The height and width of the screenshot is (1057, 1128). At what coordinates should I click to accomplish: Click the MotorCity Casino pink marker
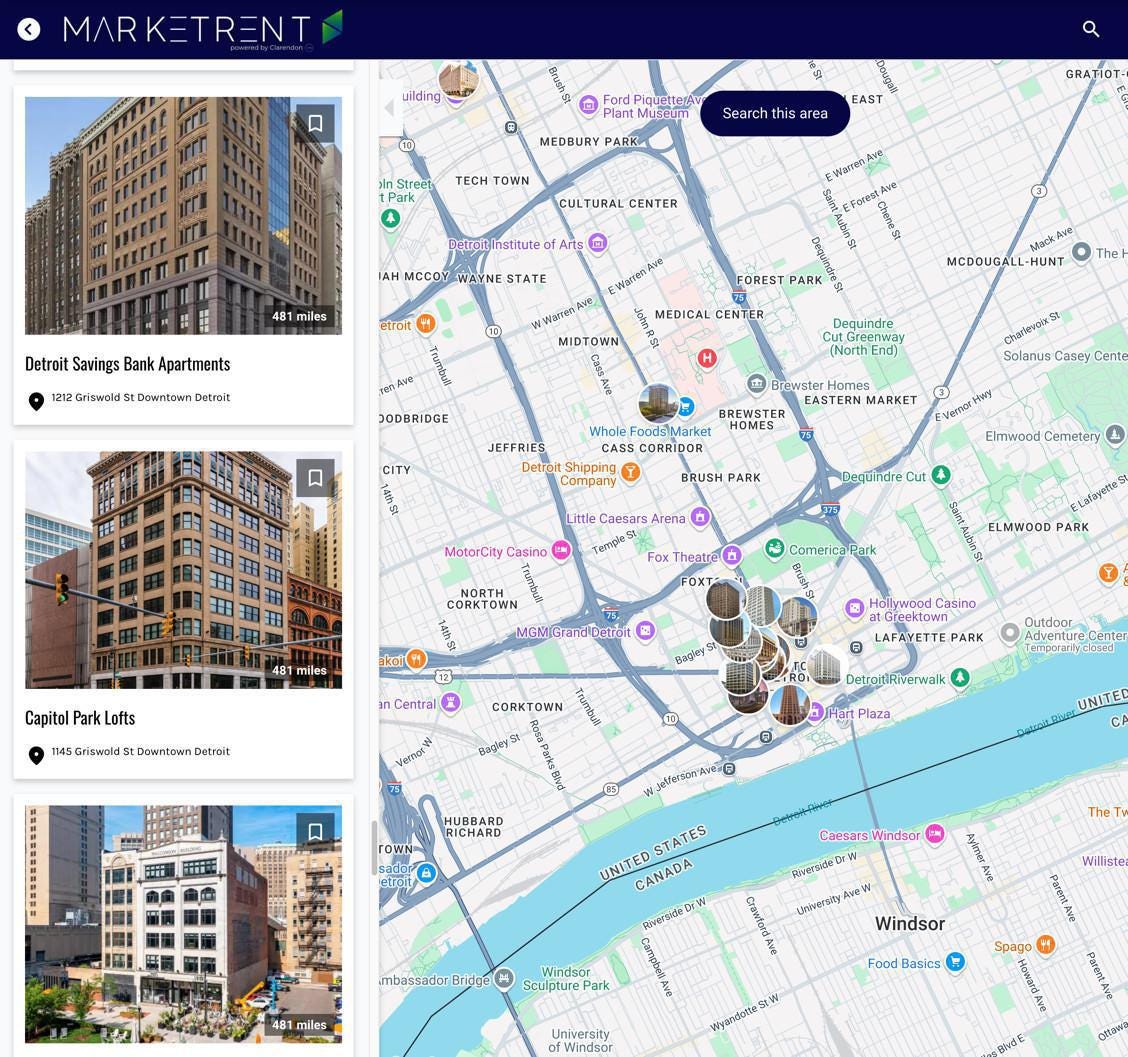(561, 550)
